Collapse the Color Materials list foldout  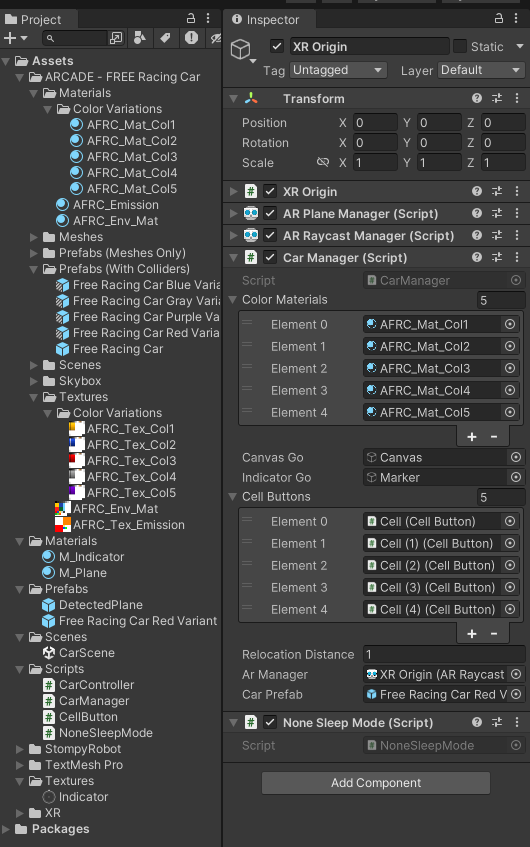click(233, 299)
